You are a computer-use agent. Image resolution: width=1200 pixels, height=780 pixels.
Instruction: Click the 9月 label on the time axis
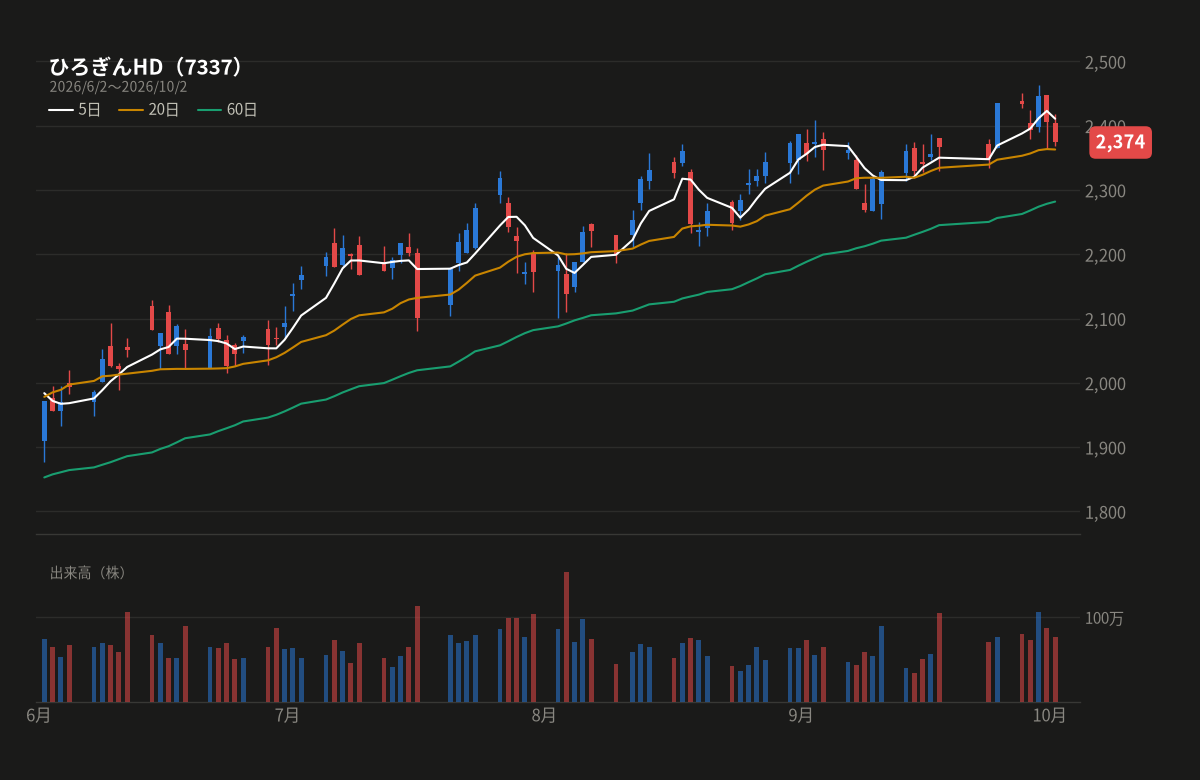[x=801, y=715]
